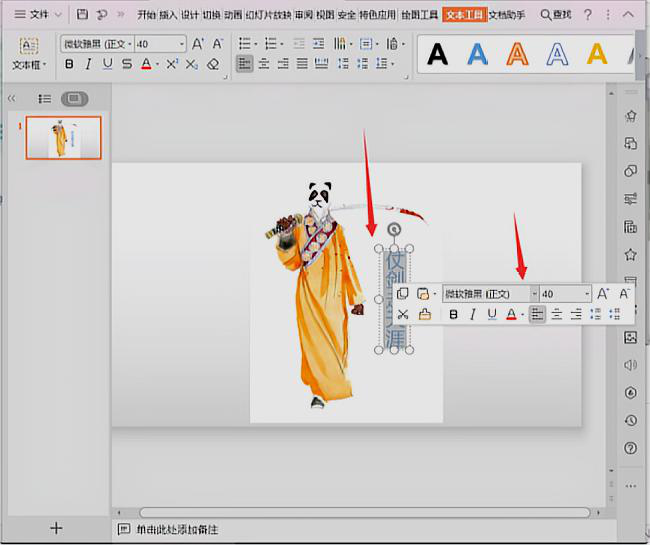Click the distributed alignment icon in ribbon
The height and width of the screenshot is (545, 650).
[x=321, y=64]
